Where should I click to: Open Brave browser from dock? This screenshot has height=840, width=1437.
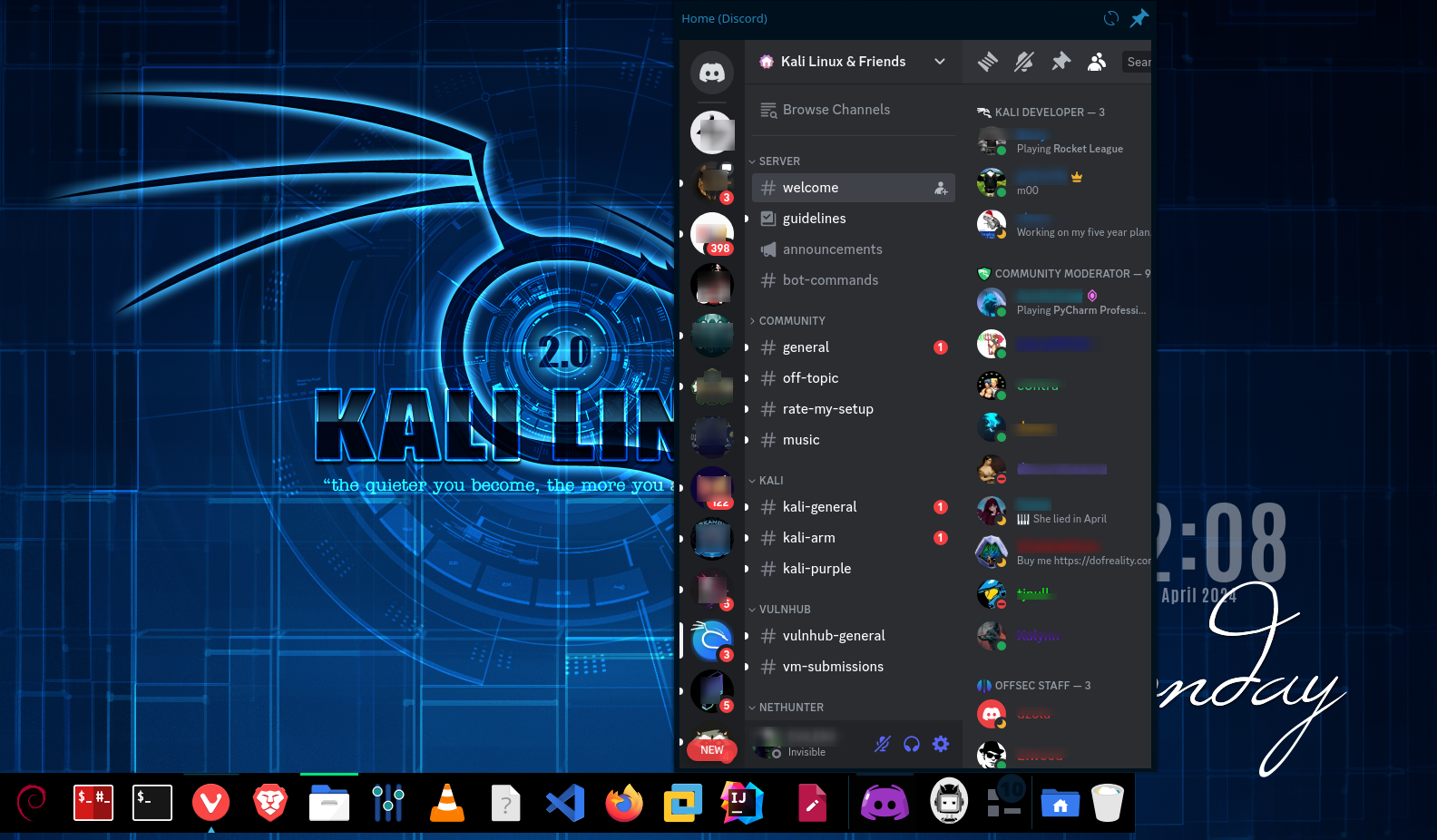[269, 803]
